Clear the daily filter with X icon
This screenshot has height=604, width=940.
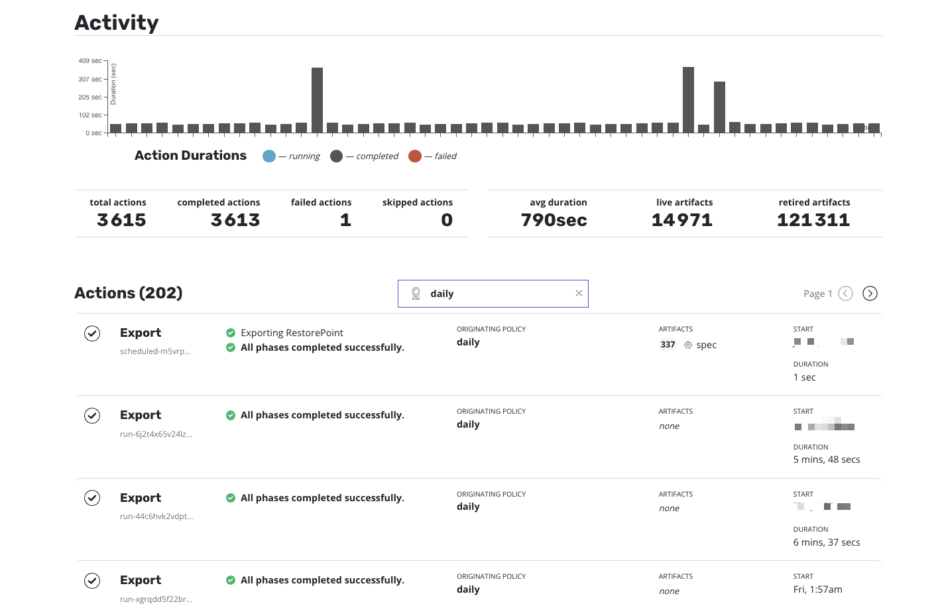(x=578, y=293)
